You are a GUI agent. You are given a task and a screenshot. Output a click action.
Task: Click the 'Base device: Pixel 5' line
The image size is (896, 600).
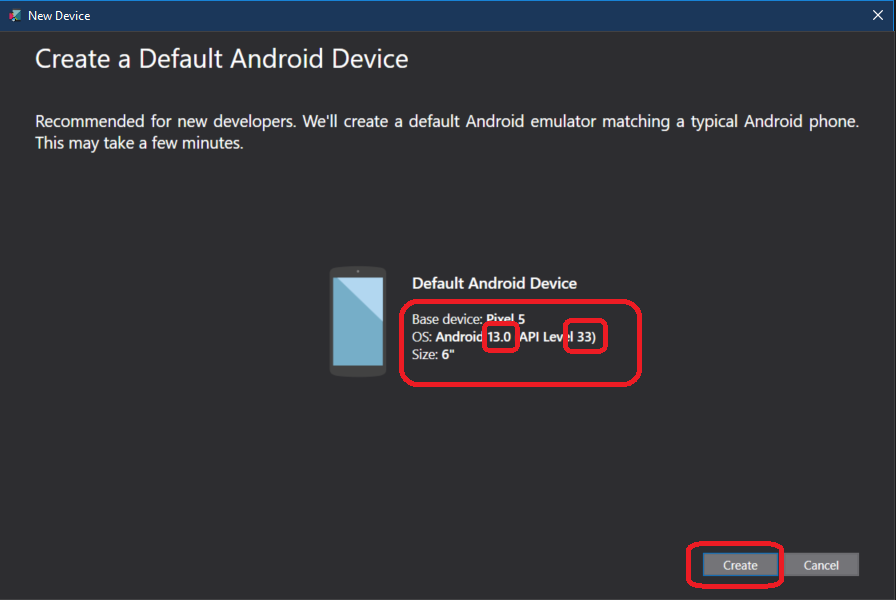(x=468, y=319)
